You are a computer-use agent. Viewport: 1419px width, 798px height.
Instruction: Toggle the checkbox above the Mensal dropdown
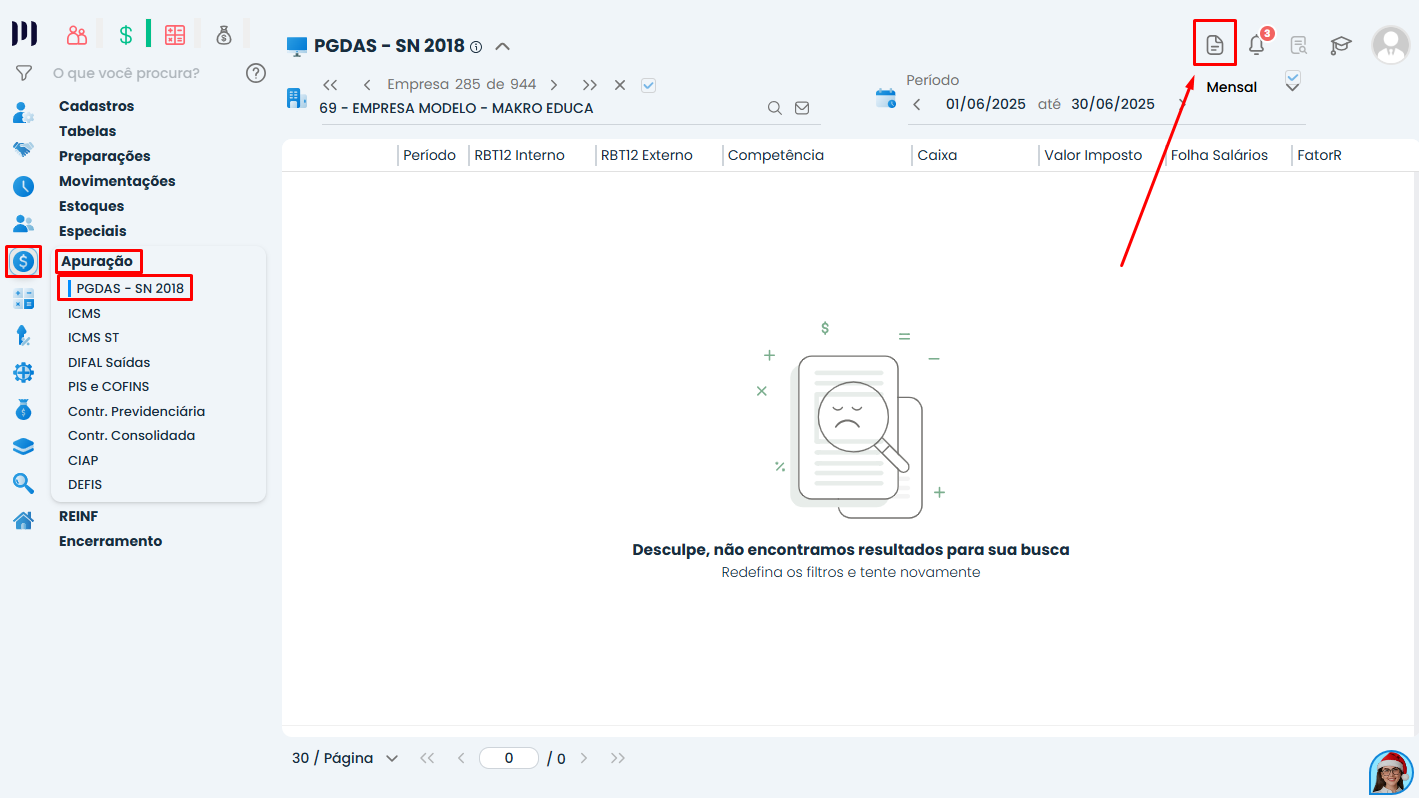(1292, 77)
